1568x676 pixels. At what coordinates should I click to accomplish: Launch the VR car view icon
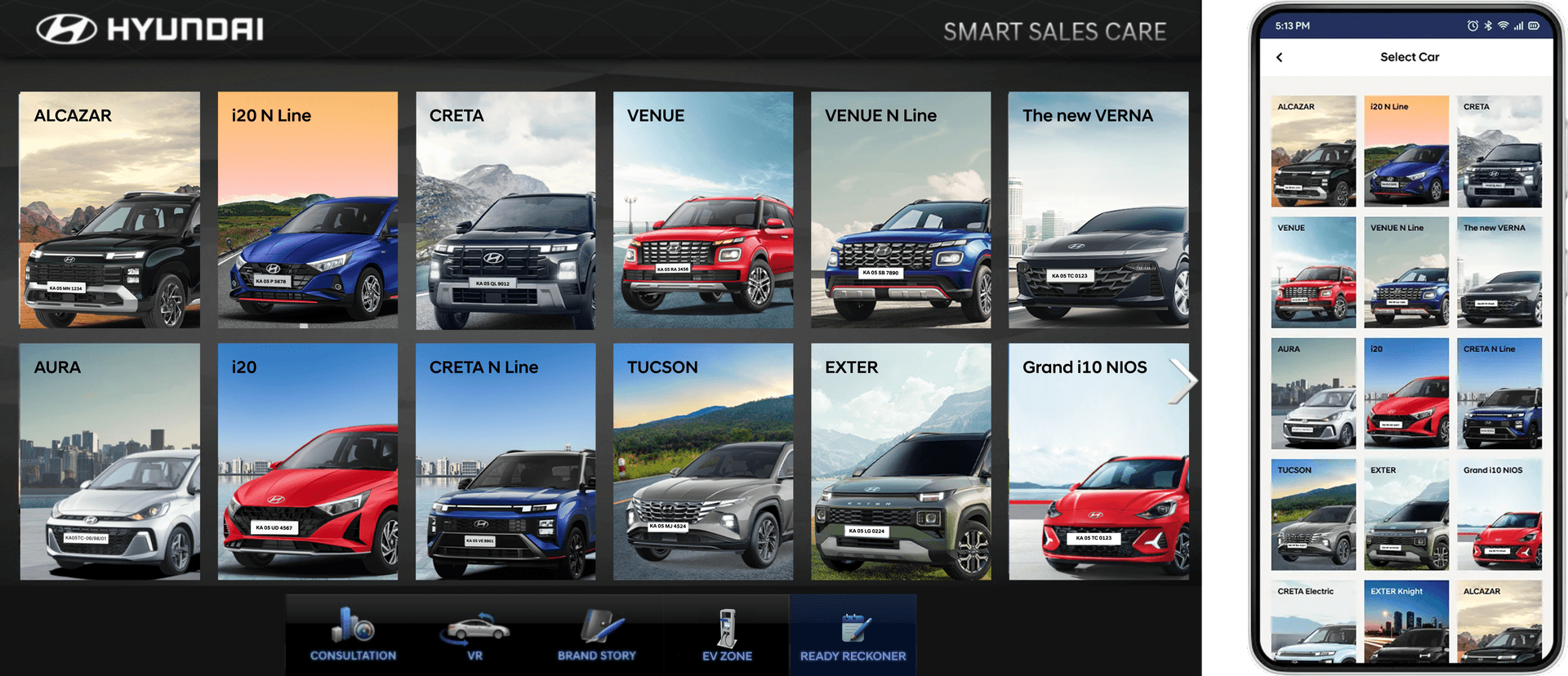474,634
